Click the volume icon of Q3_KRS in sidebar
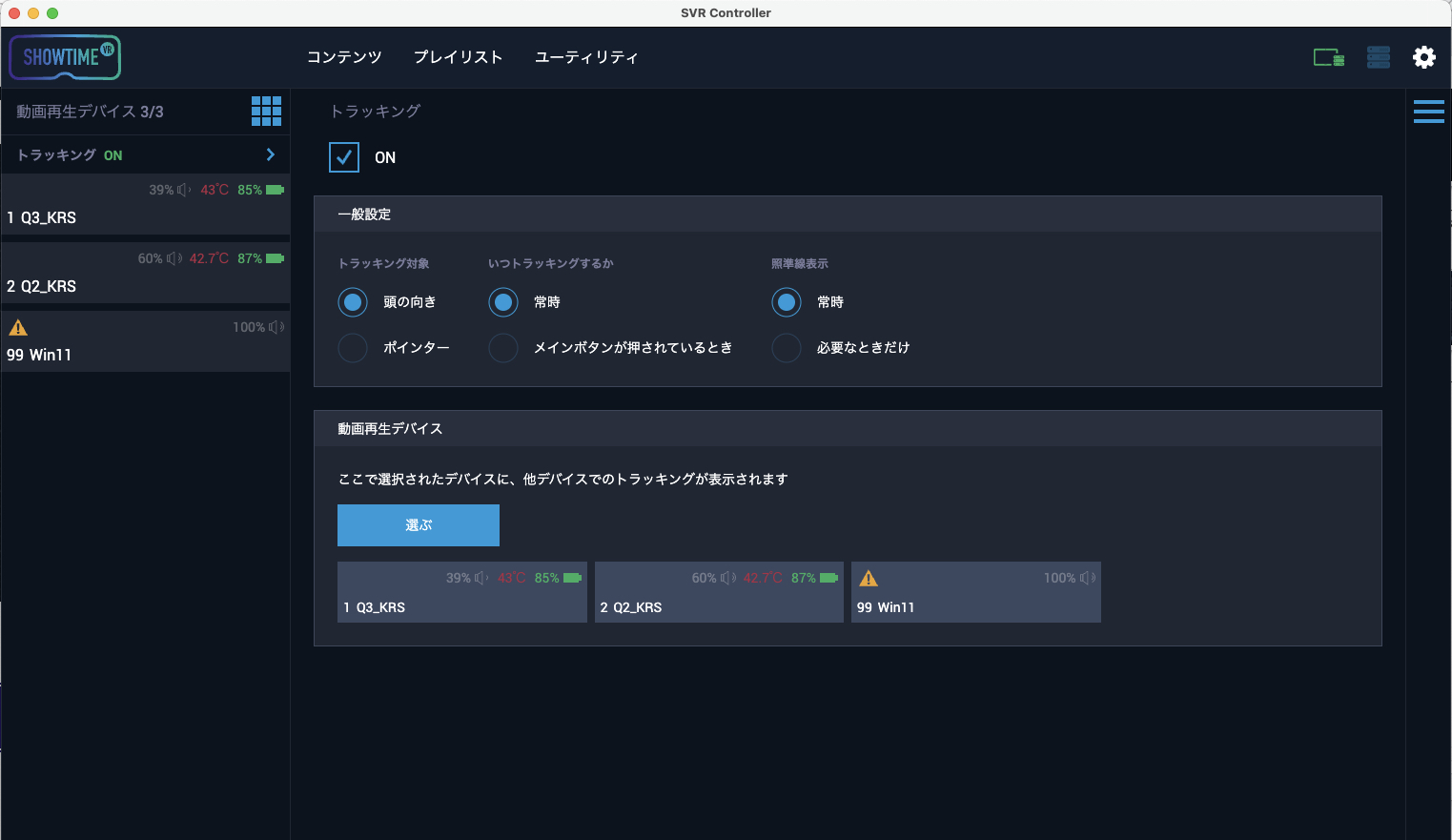The image size is (1452, 840). pos(184,190)
